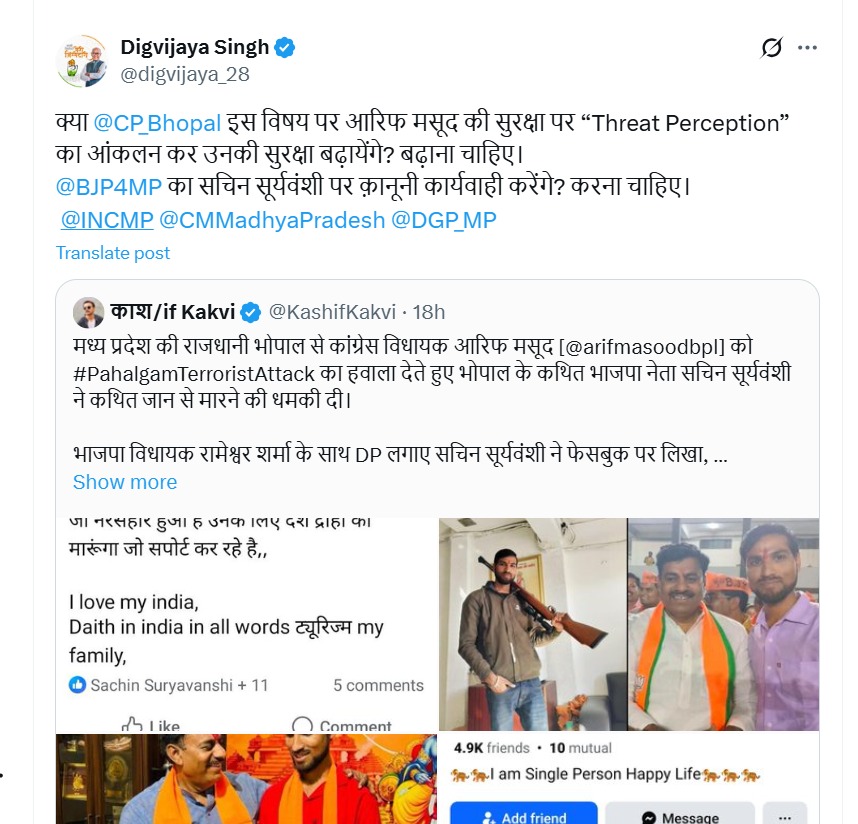Click the Translate post link
The height and width of the screenshot is (824, 858).
coord(113,253)
